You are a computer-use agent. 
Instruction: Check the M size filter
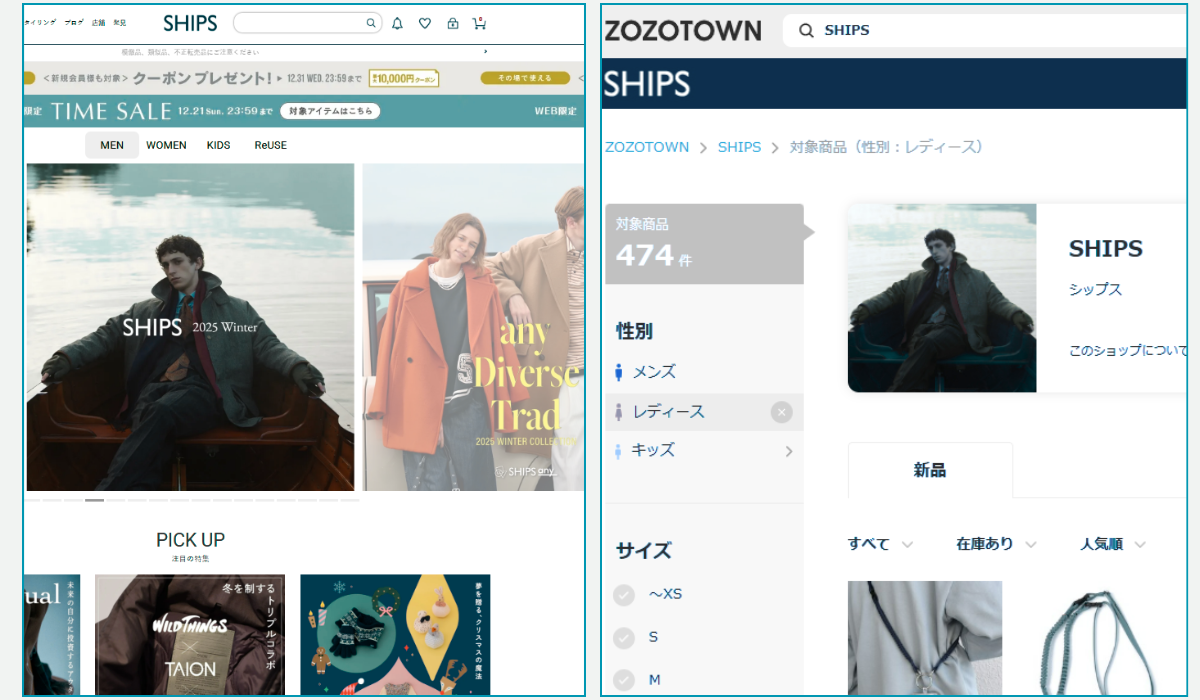tap(624, 680)
